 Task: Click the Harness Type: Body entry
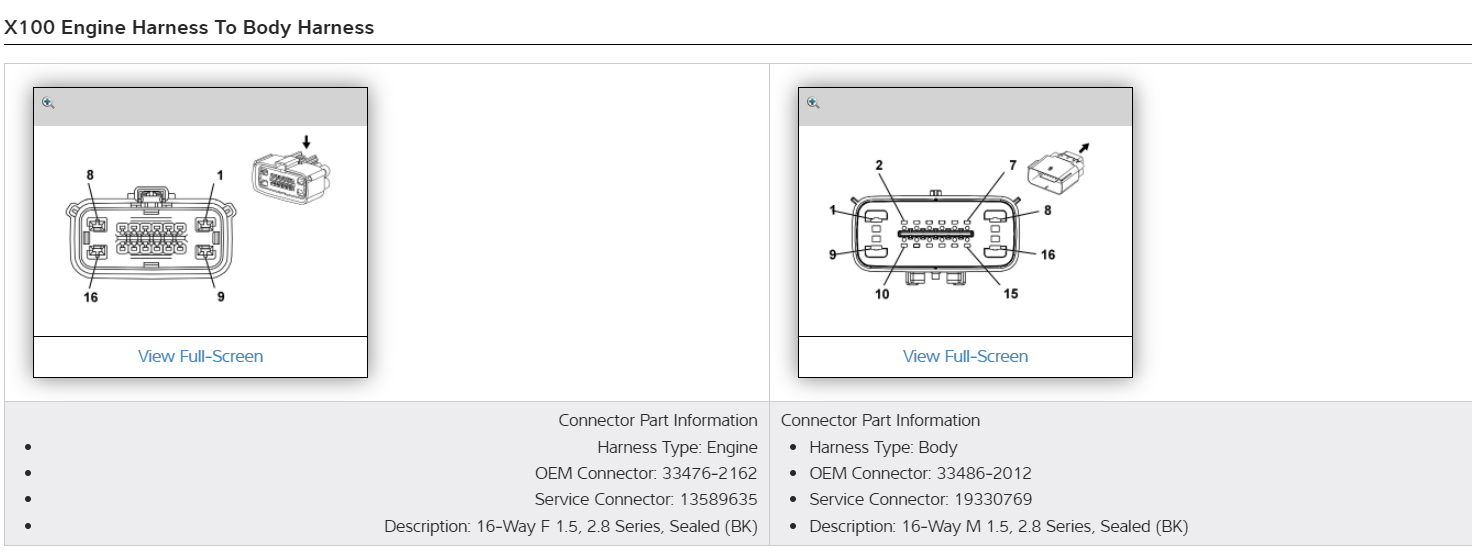[x=883, y=447]
